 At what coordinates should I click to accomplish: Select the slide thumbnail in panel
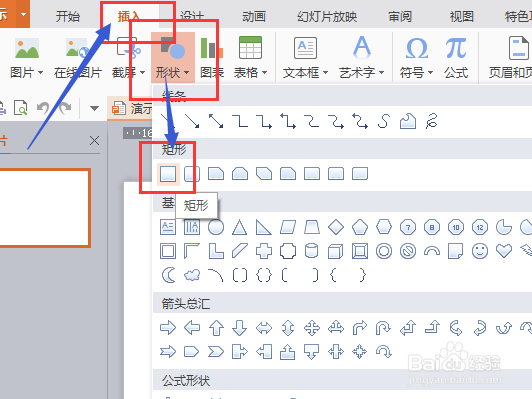click(x=45, y=208)
